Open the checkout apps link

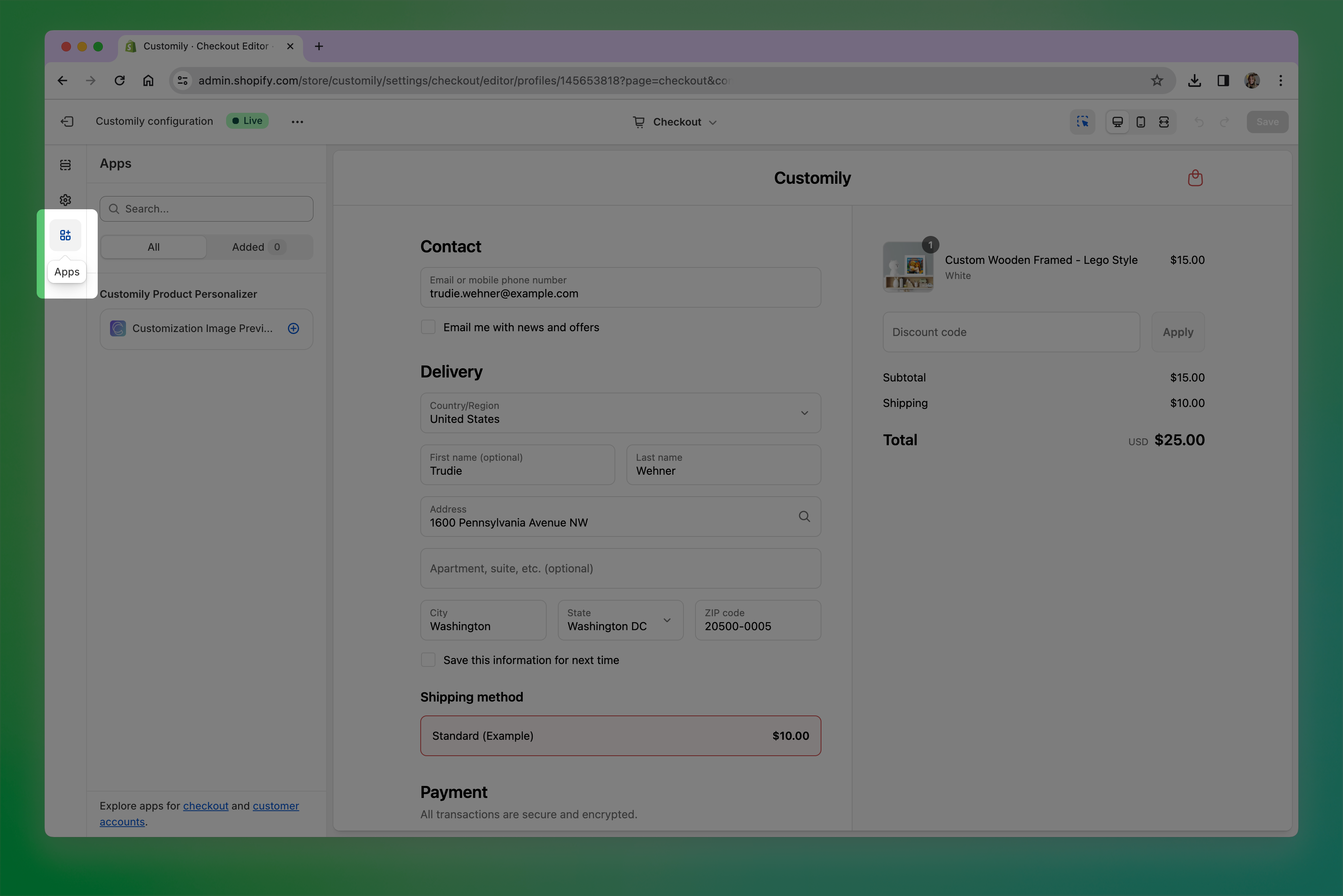coord(205,806)
